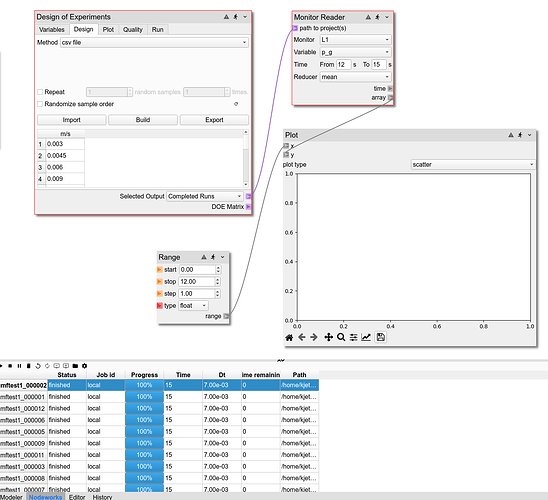Open the plot type scatter dropdown

click(473, 165)
